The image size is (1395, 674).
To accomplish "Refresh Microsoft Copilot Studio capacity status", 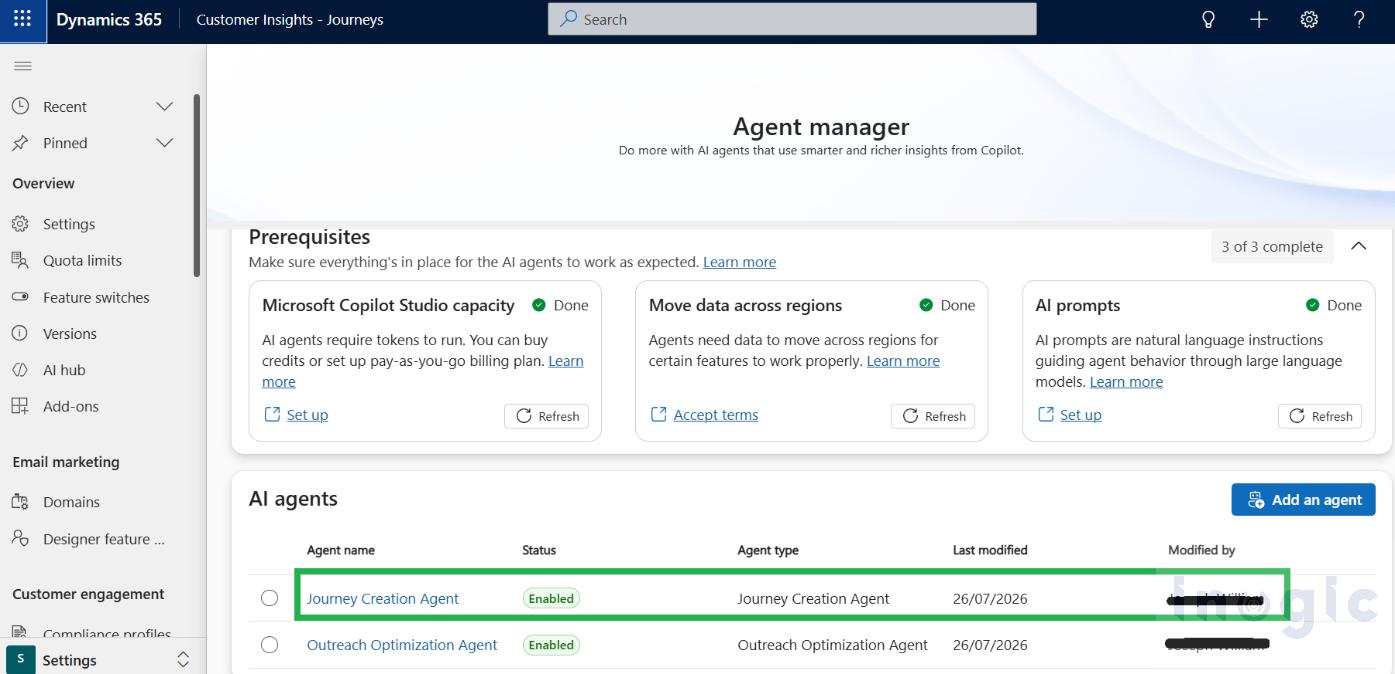I will point(547,416).
